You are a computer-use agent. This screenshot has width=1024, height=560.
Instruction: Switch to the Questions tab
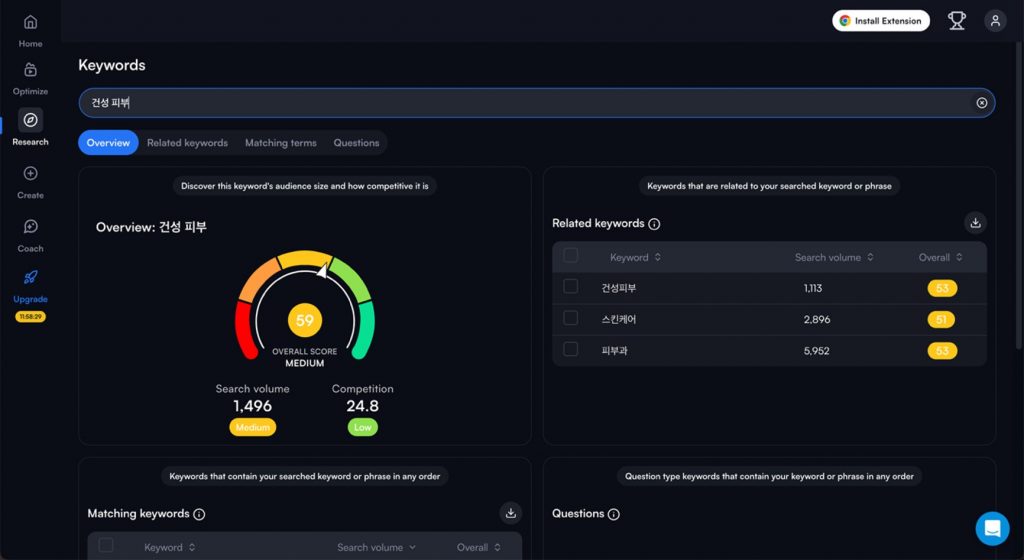point(356,143)
